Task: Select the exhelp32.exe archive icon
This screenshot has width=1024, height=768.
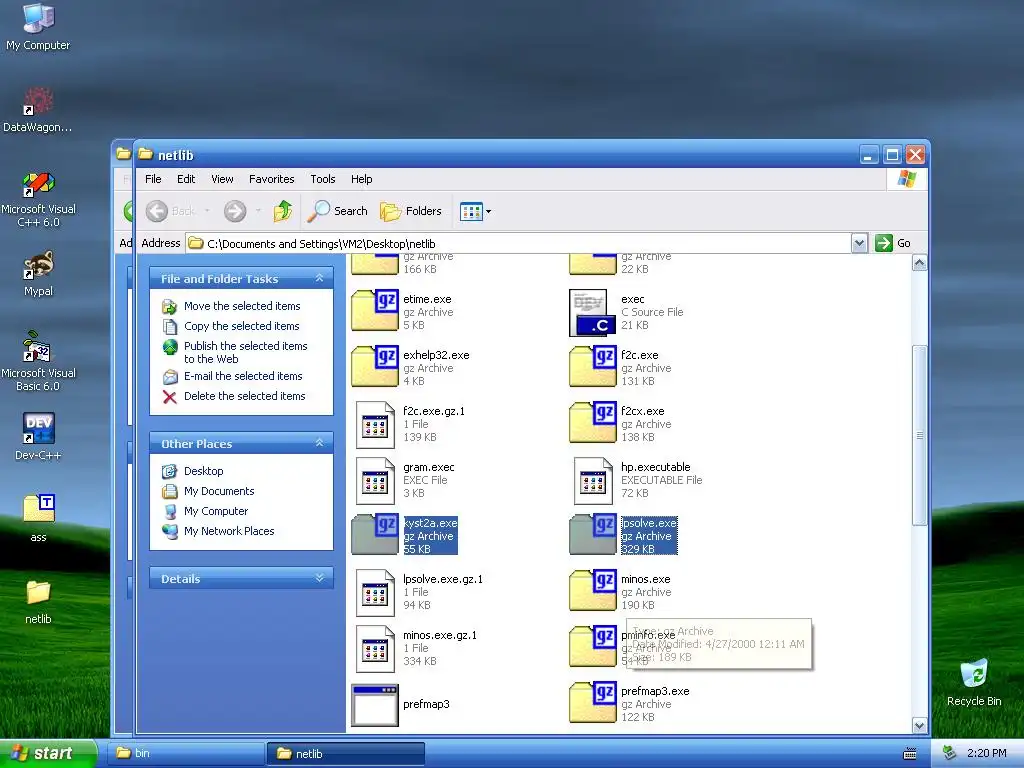Action: 375,366
